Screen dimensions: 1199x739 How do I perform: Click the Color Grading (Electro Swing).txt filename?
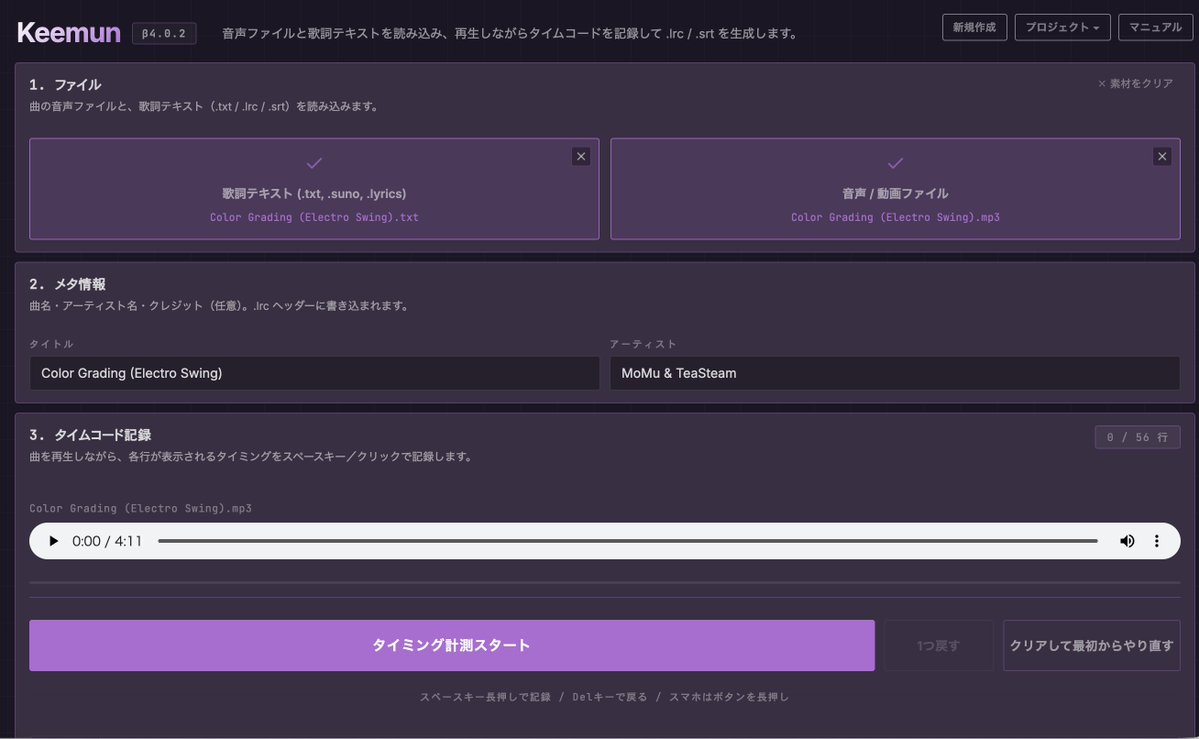[314, 217]
